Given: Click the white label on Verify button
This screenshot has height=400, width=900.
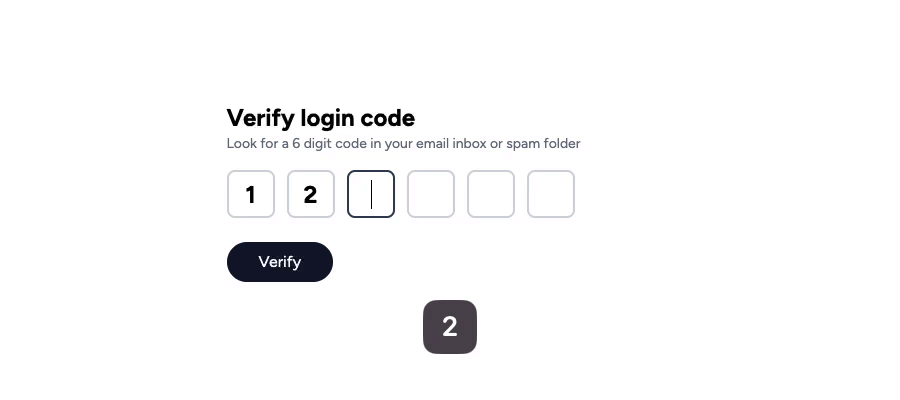Looking at the screenshot, I should click(x=280, y=262).
